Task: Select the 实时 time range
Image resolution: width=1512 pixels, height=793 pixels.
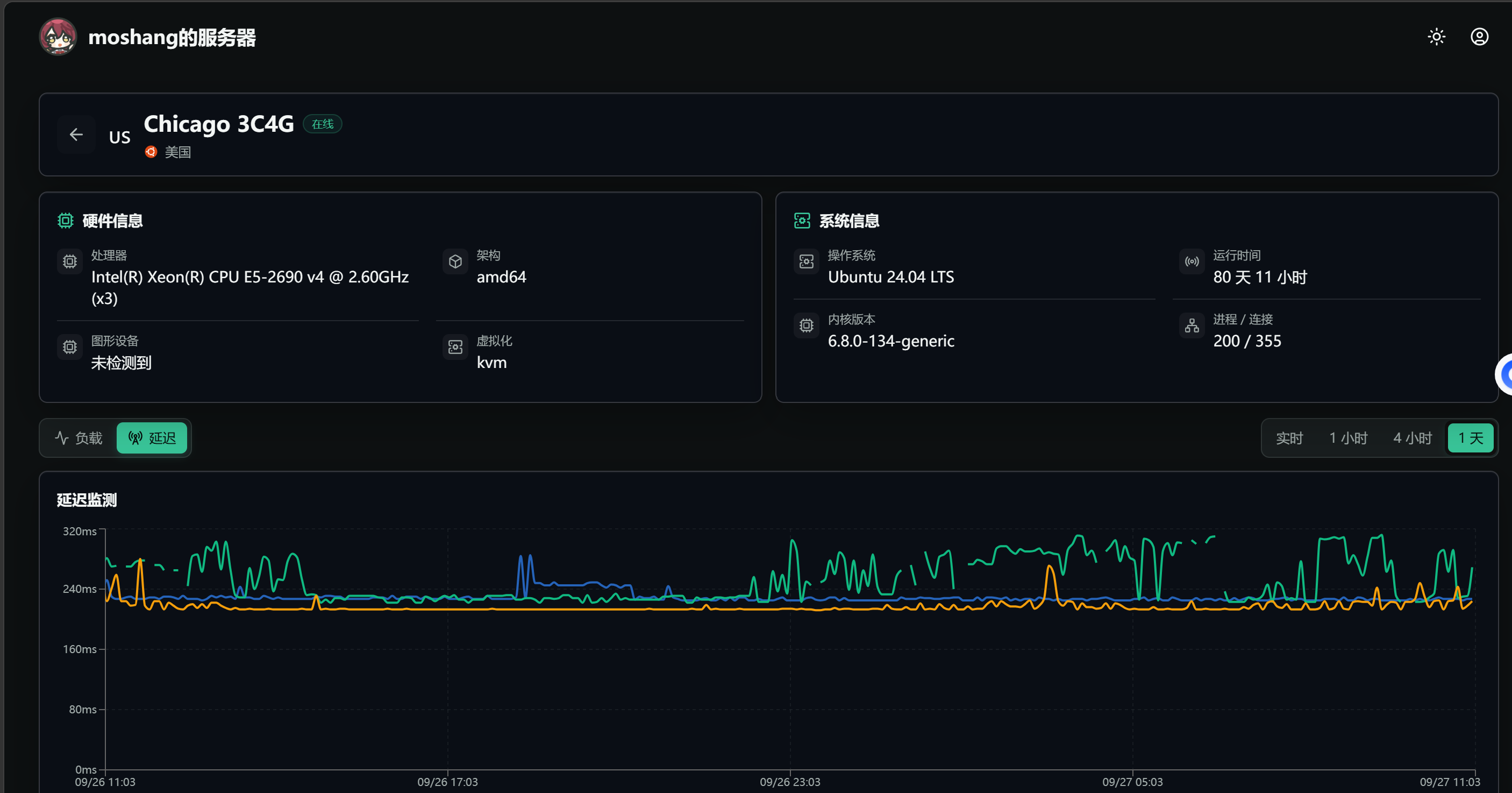Action: click(1289, 438)
